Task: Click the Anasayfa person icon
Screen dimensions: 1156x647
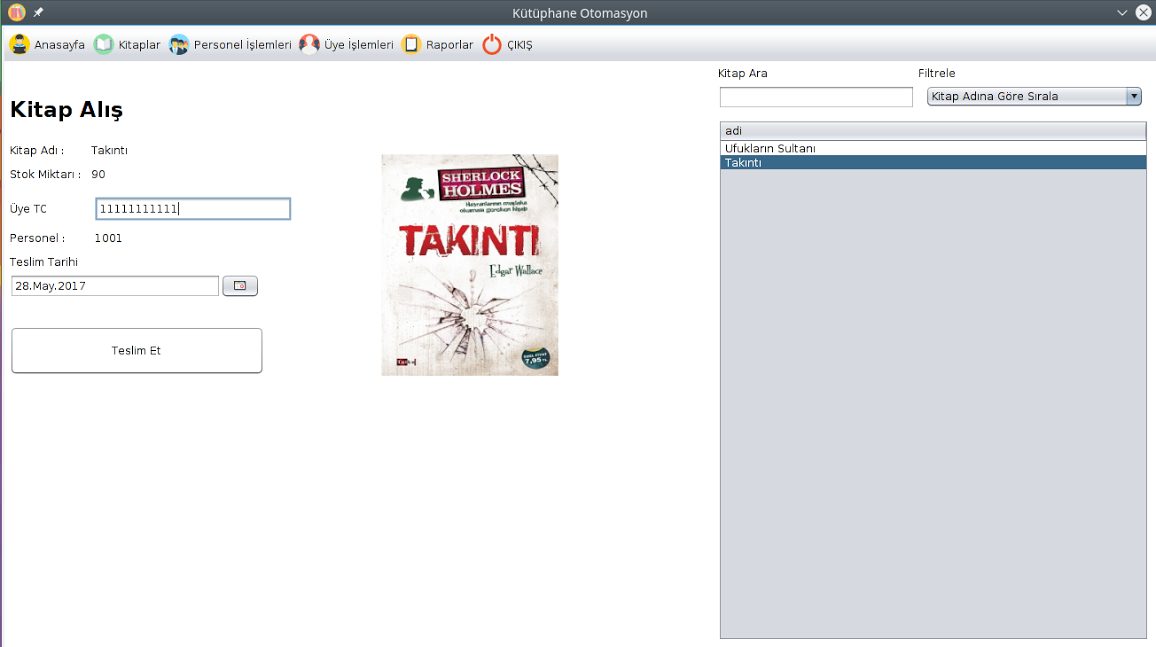Action: (19, 44)
